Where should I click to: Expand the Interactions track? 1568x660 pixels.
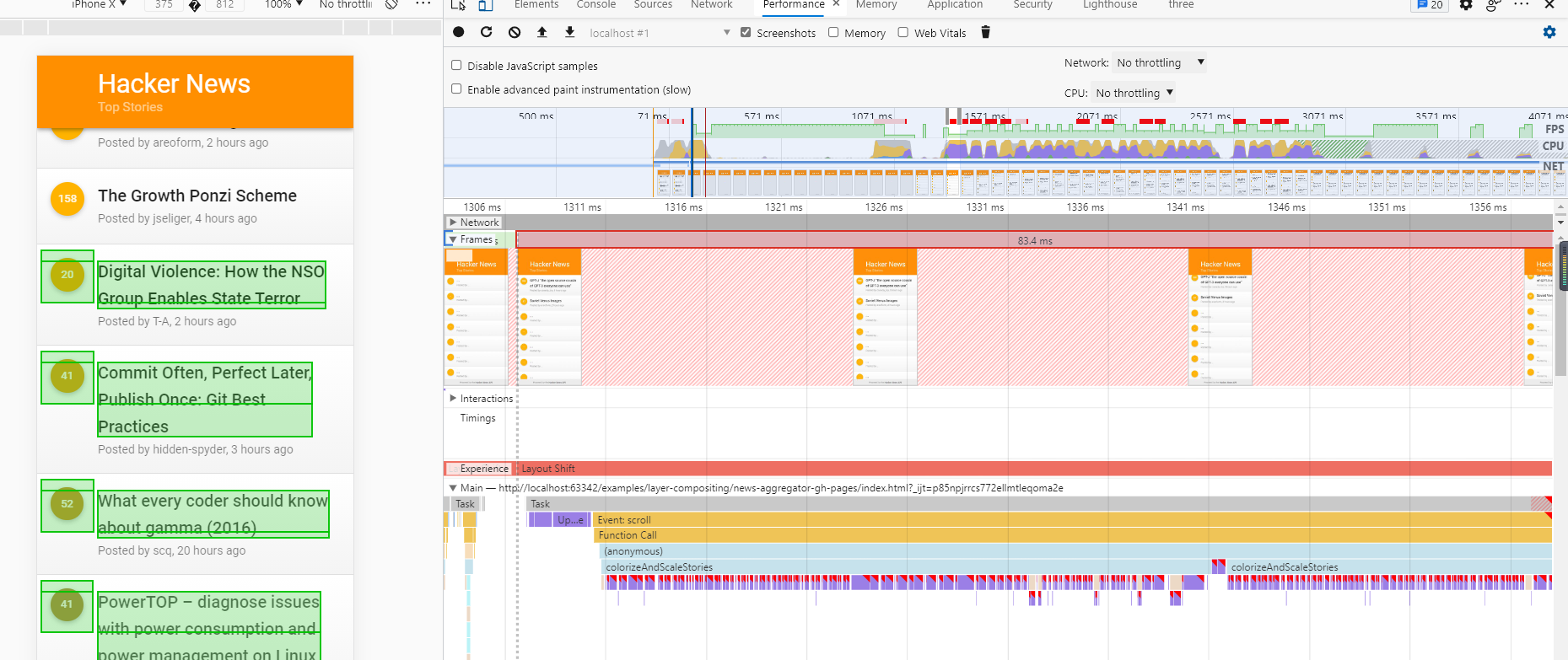(x=453, y=398)
